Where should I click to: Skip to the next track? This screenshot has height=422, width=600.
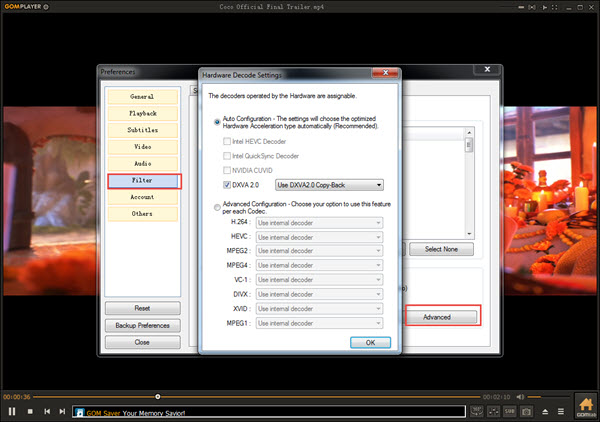(63, 411)
